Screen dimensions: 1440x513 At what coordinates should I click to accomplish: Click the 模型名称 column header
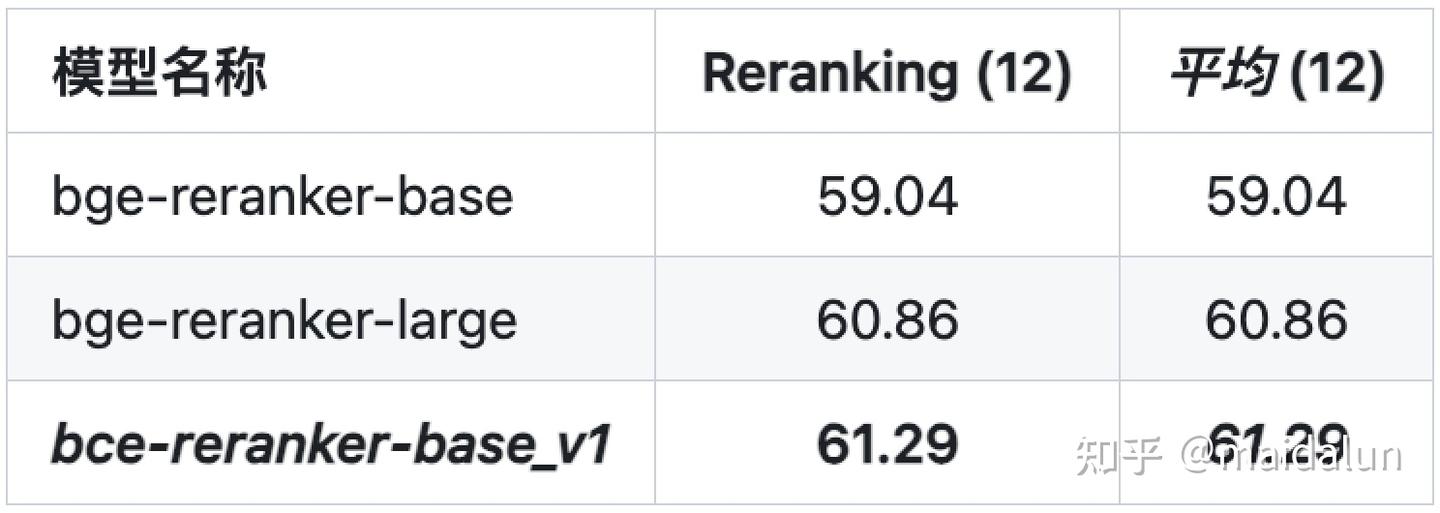point(159,73)
